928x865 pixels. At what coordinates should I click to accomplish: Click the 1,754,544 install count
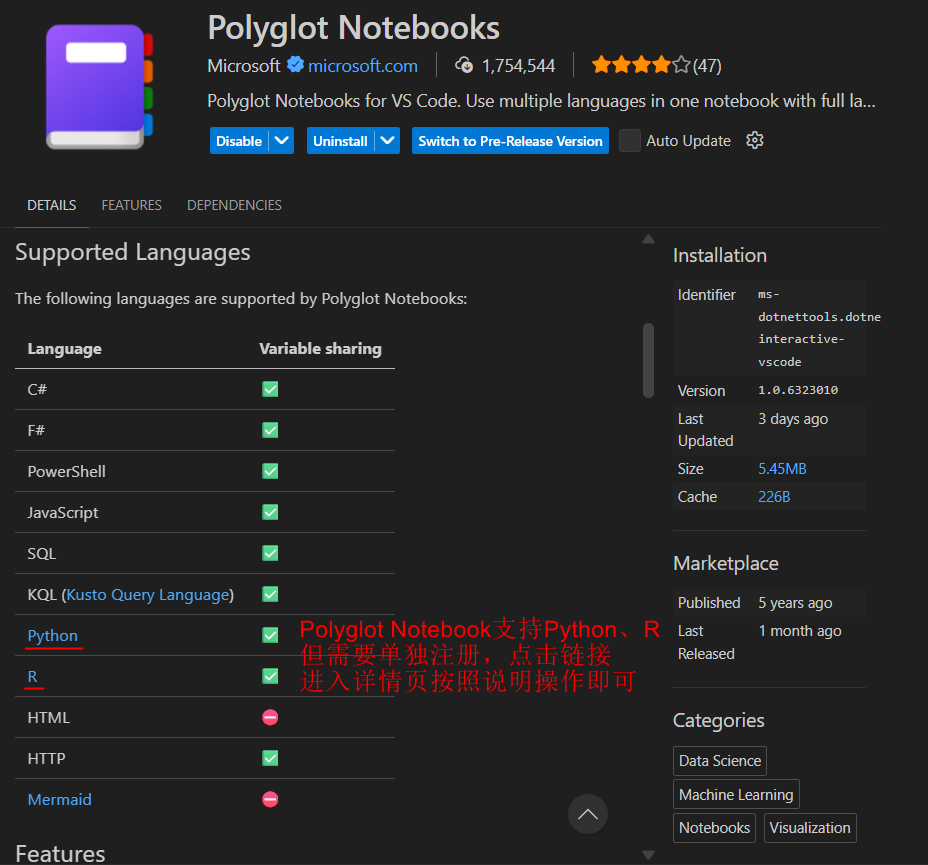point(518,66)
